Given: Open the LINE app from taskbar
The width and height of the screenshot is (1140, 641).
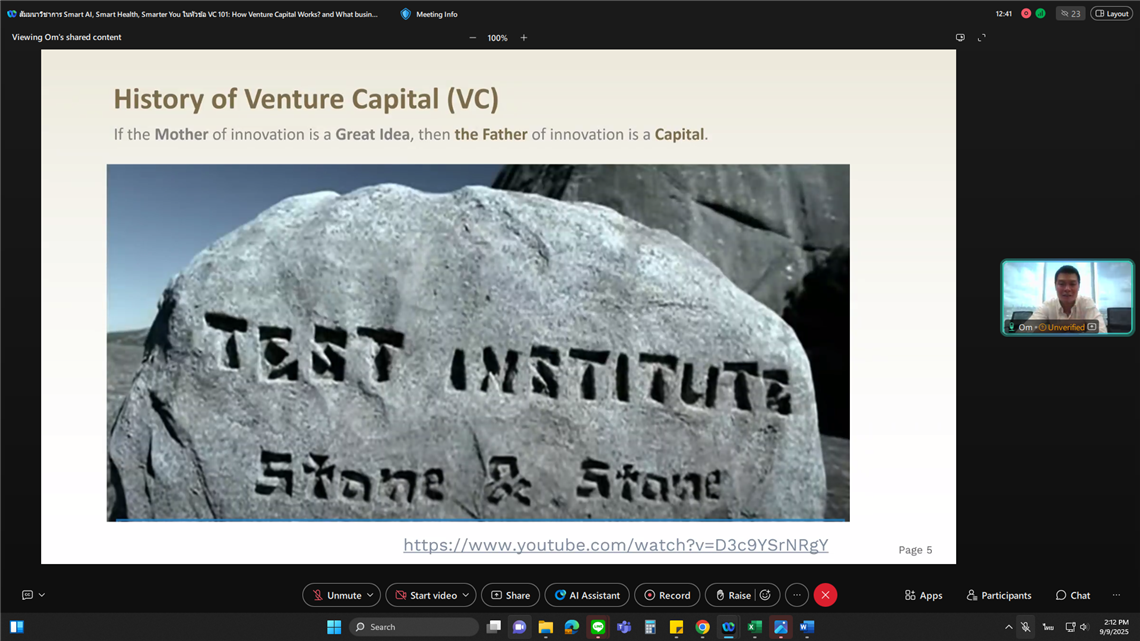Looking at the screenshot, I should coord(598,627).
